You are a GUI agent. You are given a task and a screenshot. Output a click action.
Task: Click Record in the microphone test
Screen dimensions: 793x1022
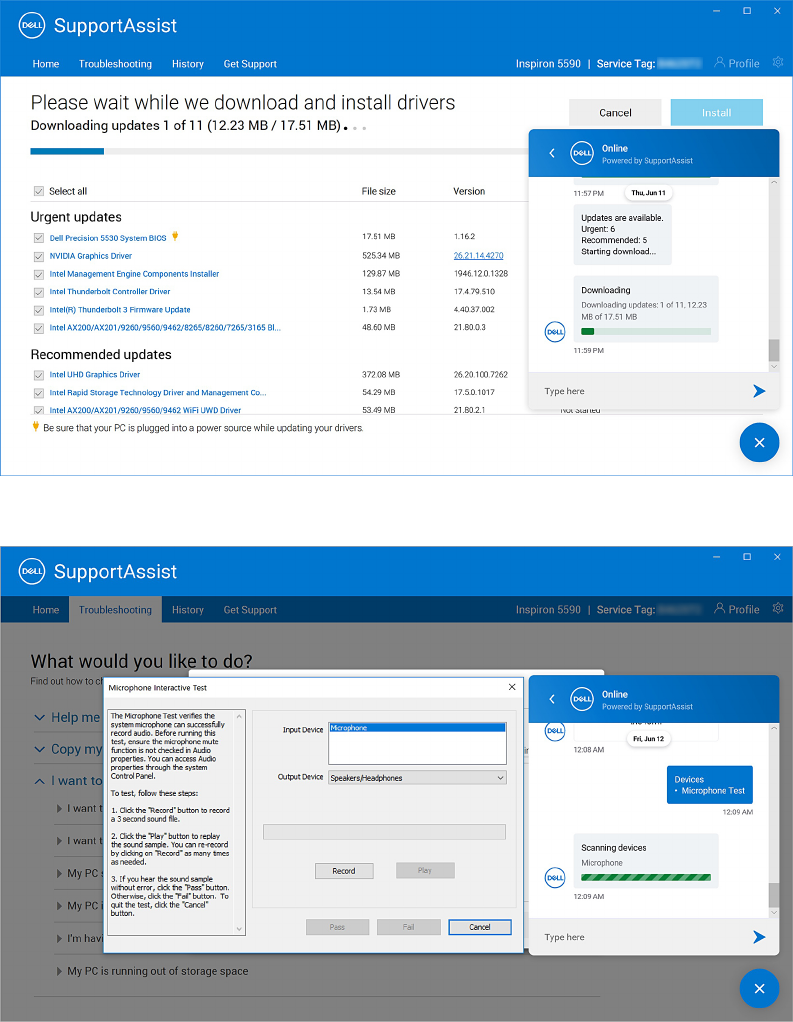tap(344, 871)
